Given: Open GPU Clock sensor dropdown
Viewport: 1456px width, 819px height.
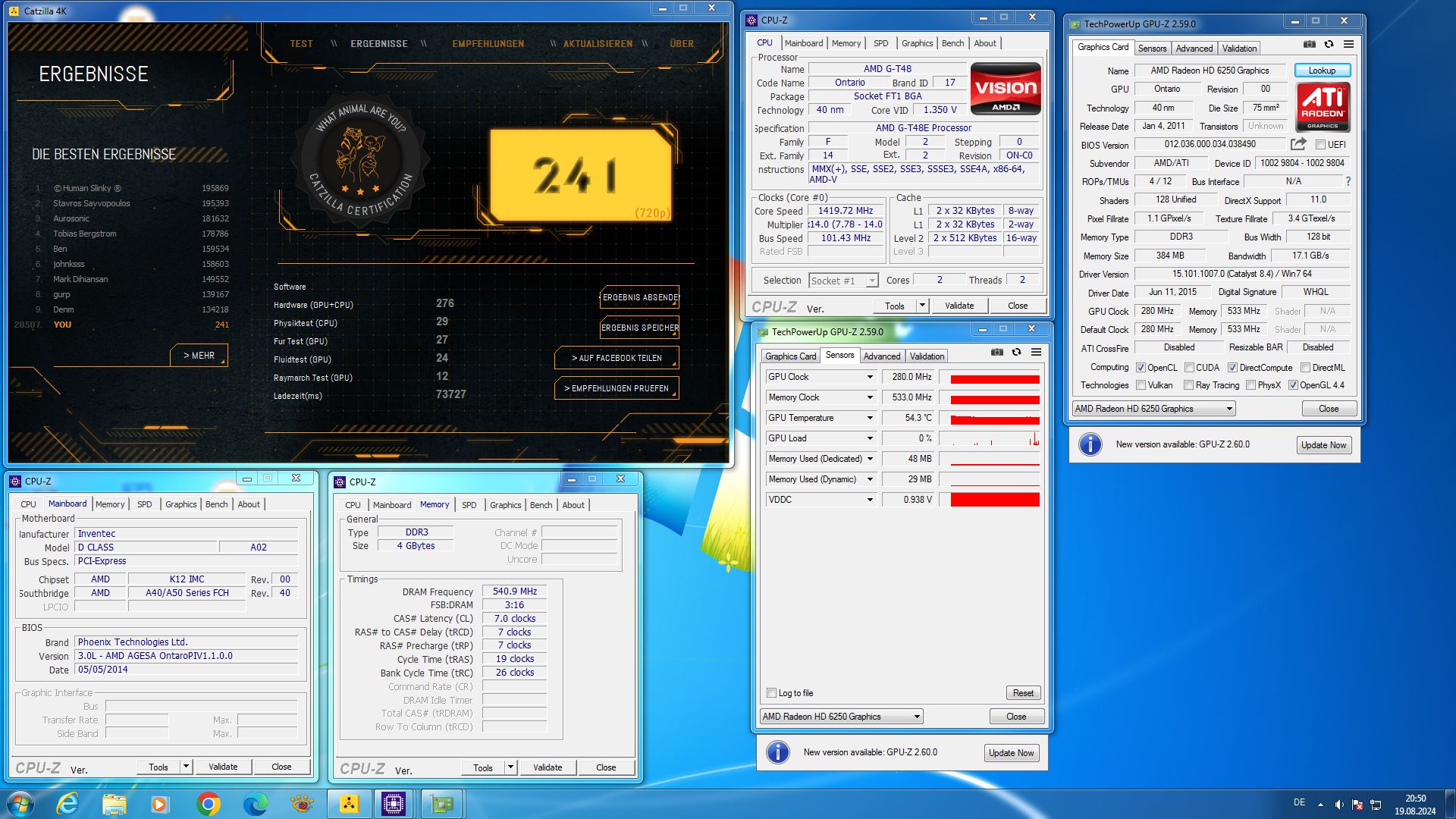Looking at the screenshot, I should (870, 377).
